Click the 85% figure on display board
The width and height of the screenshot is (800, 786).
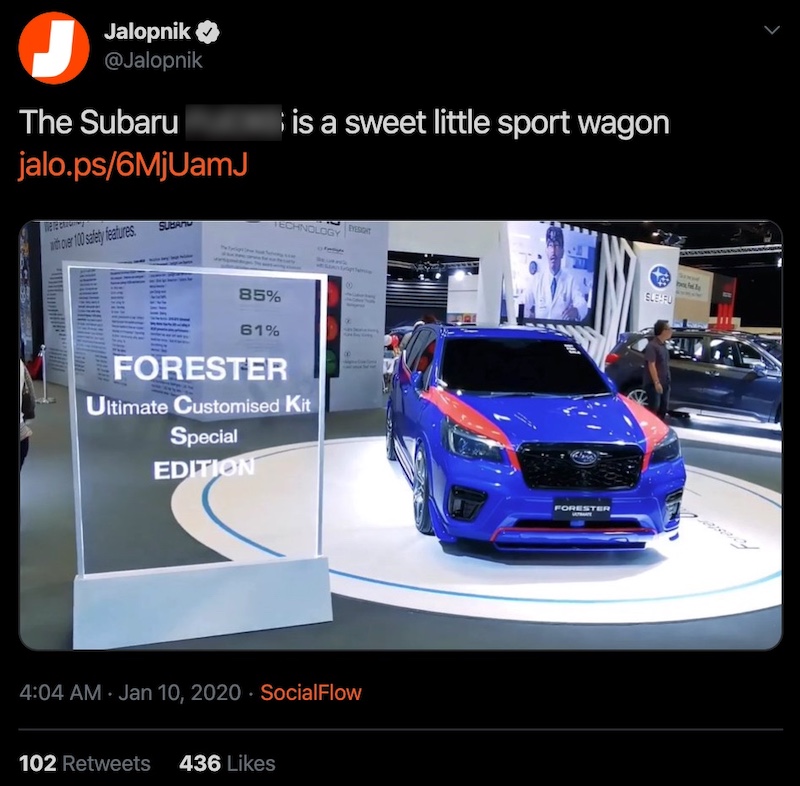pyautogui.click(x=260, y=295)
